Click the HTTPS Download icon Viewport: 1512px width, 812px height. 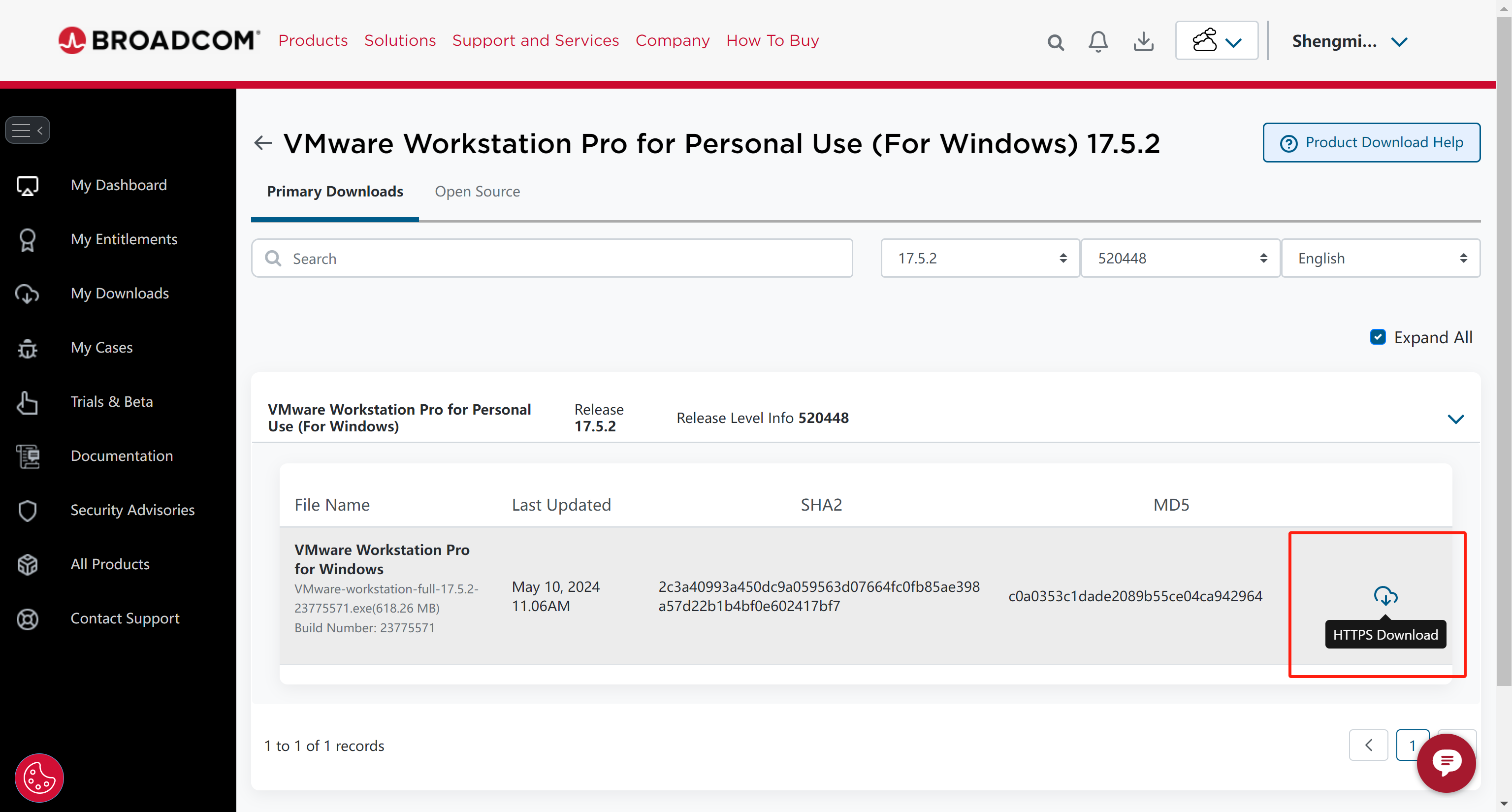pos(1384,596)
